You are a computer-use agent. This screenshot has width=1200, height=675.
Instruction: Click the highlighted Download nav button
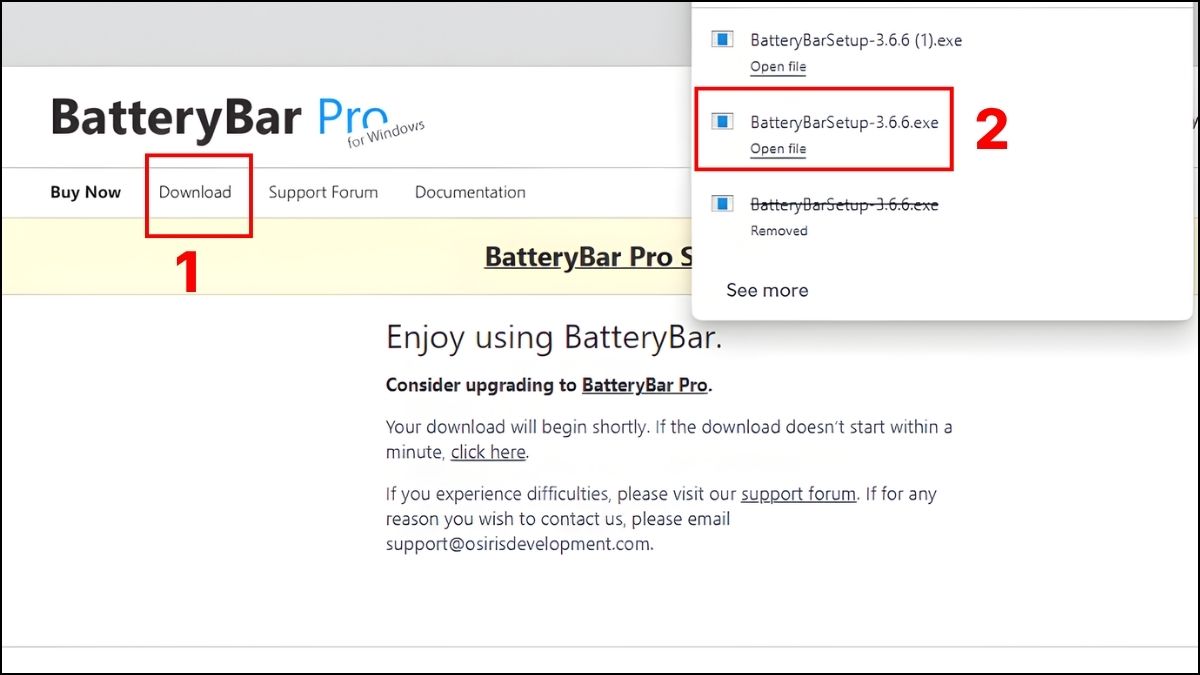click(198, 192)
